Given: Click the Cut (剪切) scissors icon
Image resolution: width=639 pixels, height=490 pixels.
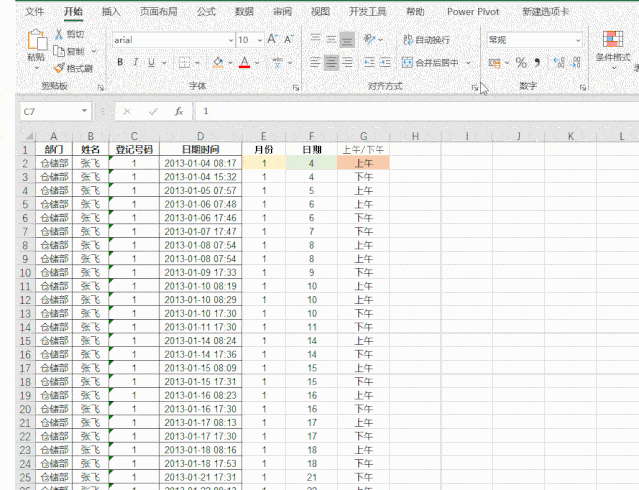Looking at the screenshot, I should pos(58,33).
